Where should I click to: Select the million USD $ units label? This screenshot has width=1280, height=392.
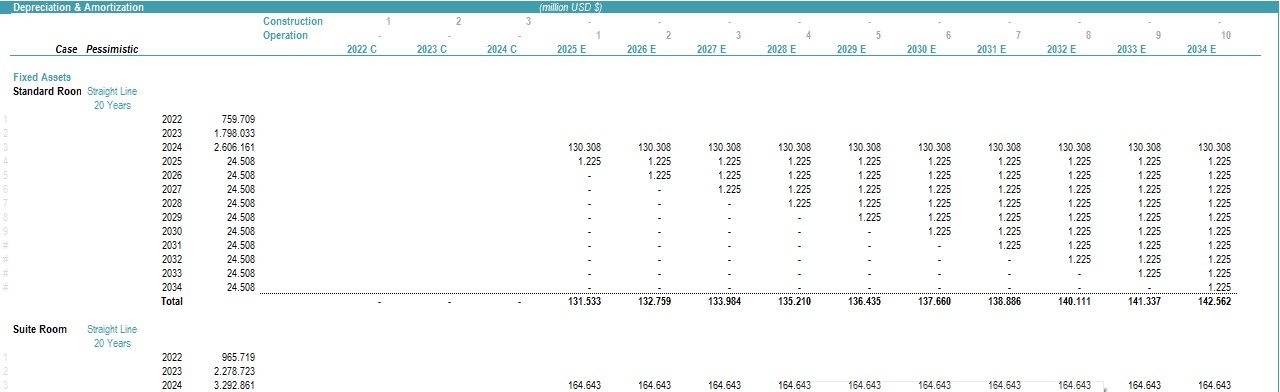pyautogui.click(x=570, y=7)
